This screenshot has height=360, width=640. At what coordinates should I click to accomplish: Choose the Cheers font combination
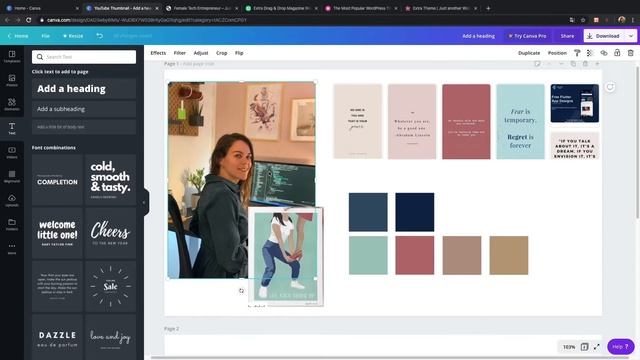(x=110, y=233)
